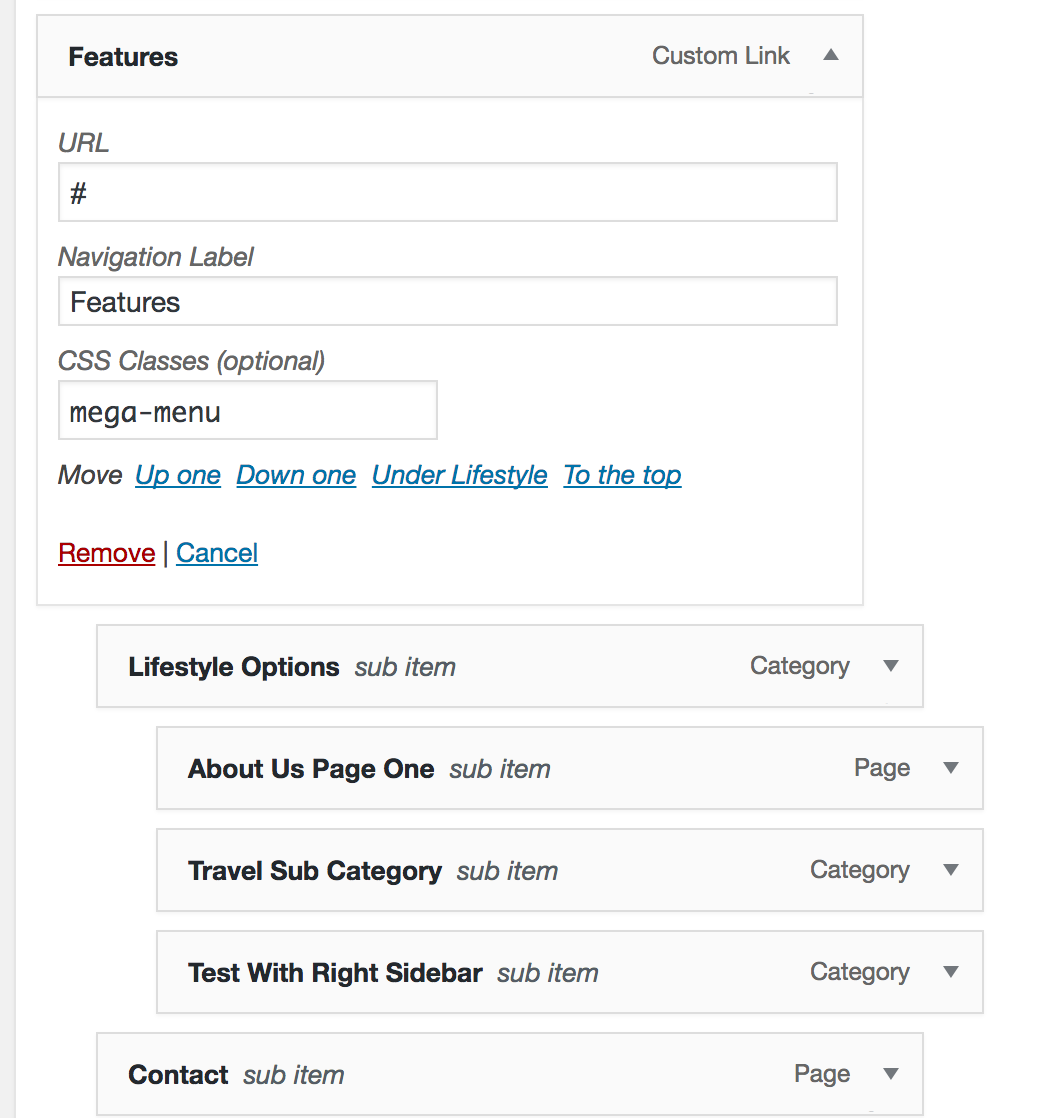This screenshot has height=1118, width=1050.
Task: Click the CSS Classes input field
Action: [247, 411]
